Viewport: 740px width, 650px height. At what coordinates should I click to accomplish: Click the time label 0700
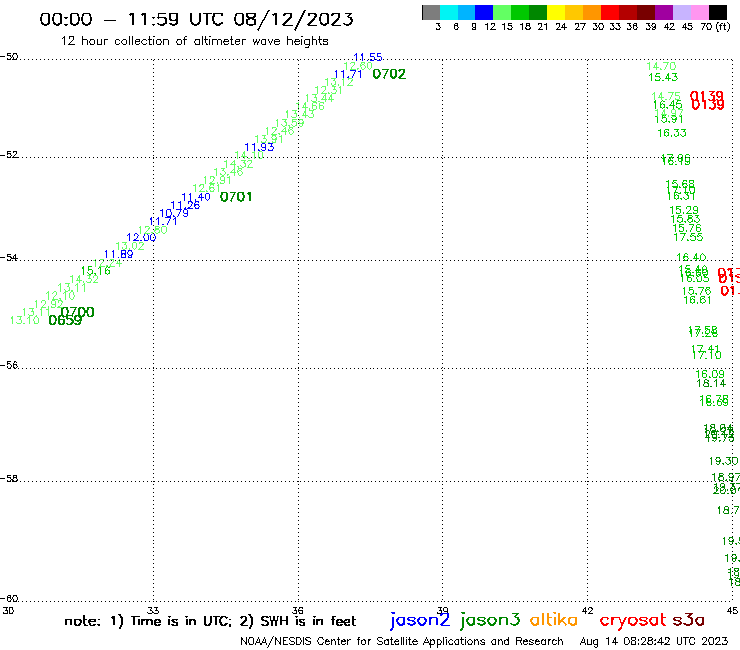pos(78,312)
